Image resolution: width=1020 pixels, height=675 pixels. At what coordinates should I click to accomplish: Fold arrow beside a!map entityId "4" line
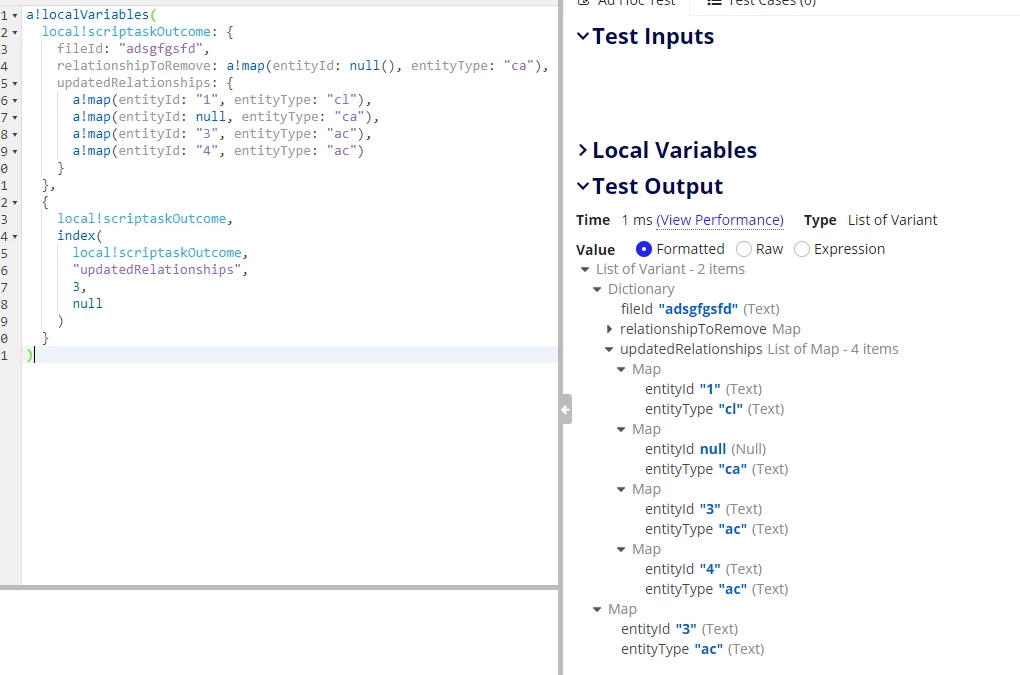tap(15, 151)
